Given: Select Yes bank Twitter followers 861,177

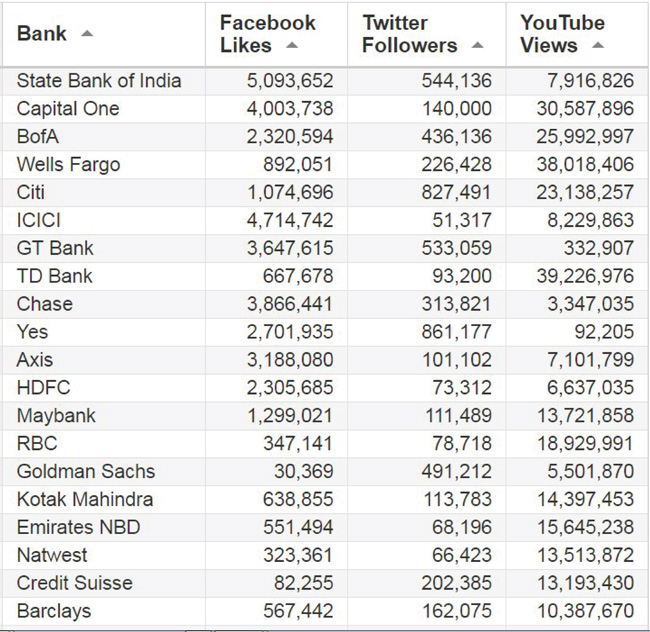Looking at the screenshot, I should [x=456, y=332].
